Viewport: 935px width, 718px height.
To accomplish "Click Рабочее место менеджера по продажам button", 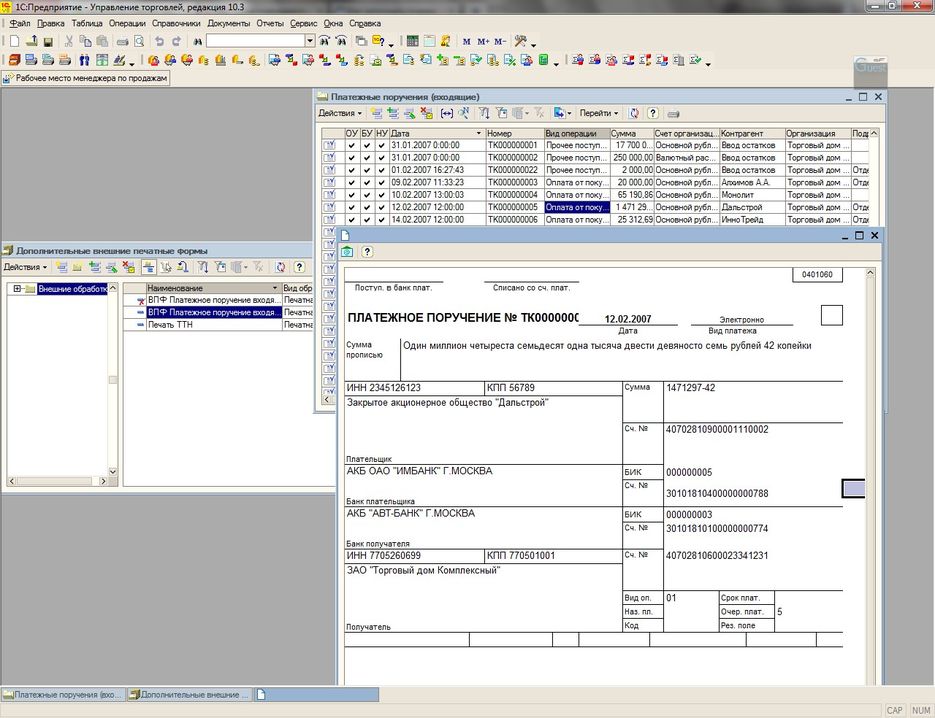I will coord(86,78).
